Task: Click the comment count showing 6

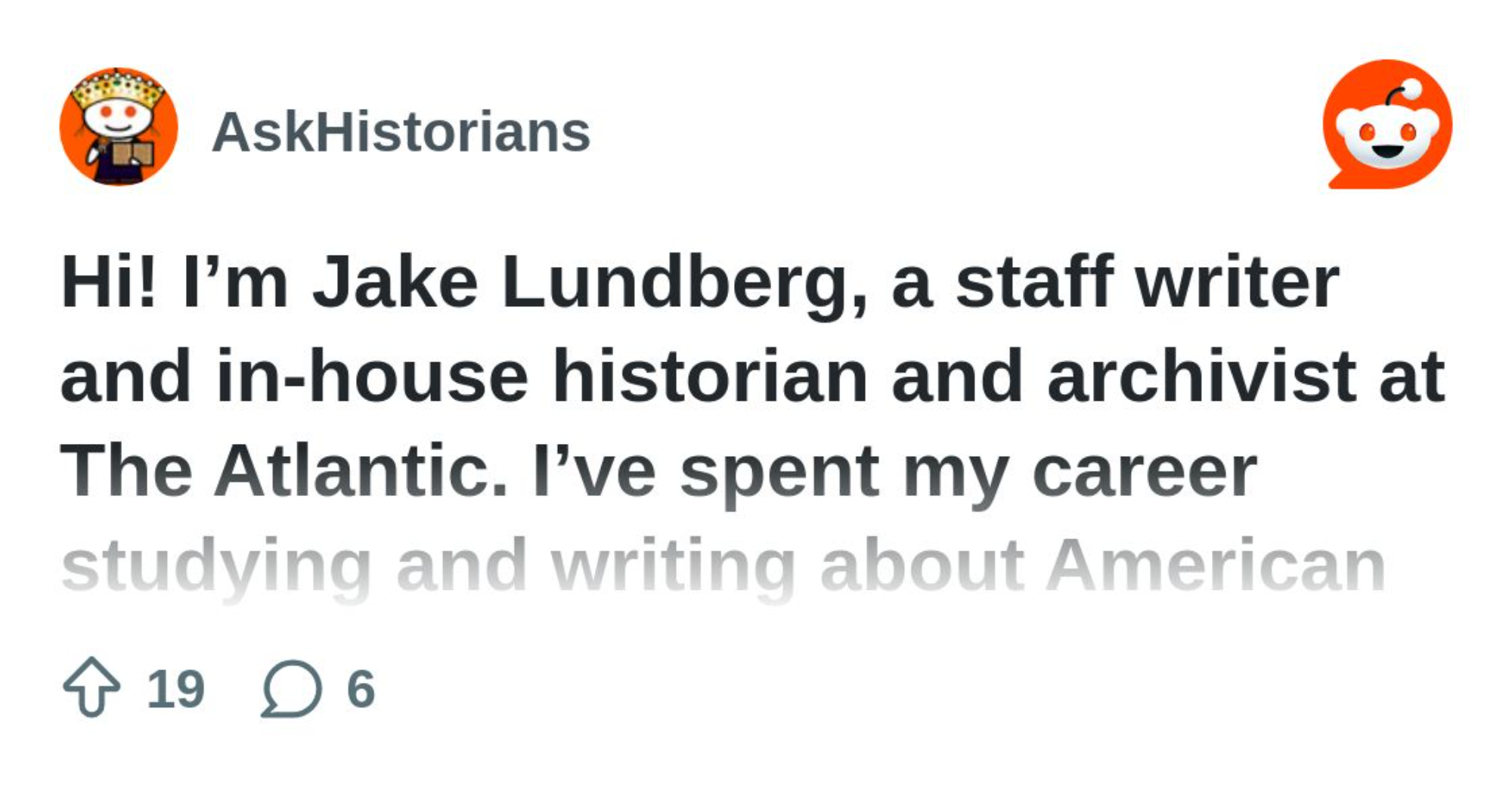Action: click(361, 689)
